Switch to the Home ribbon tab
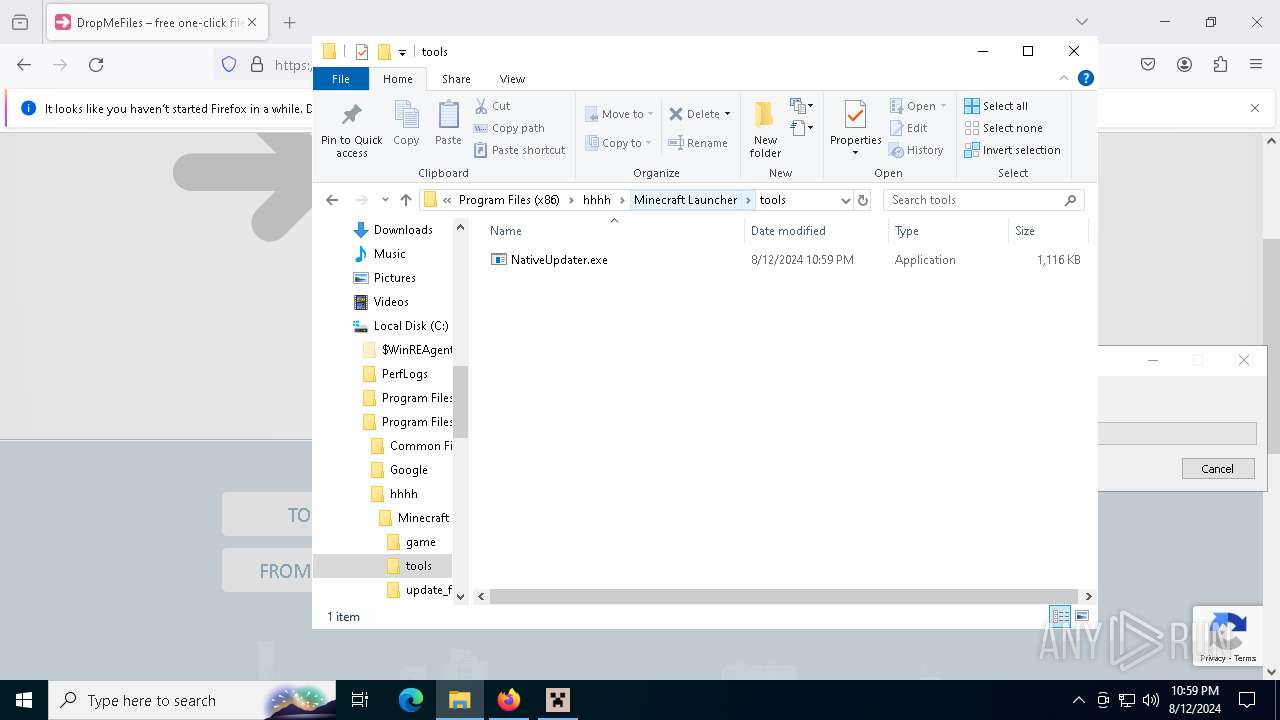 [398, 79]
